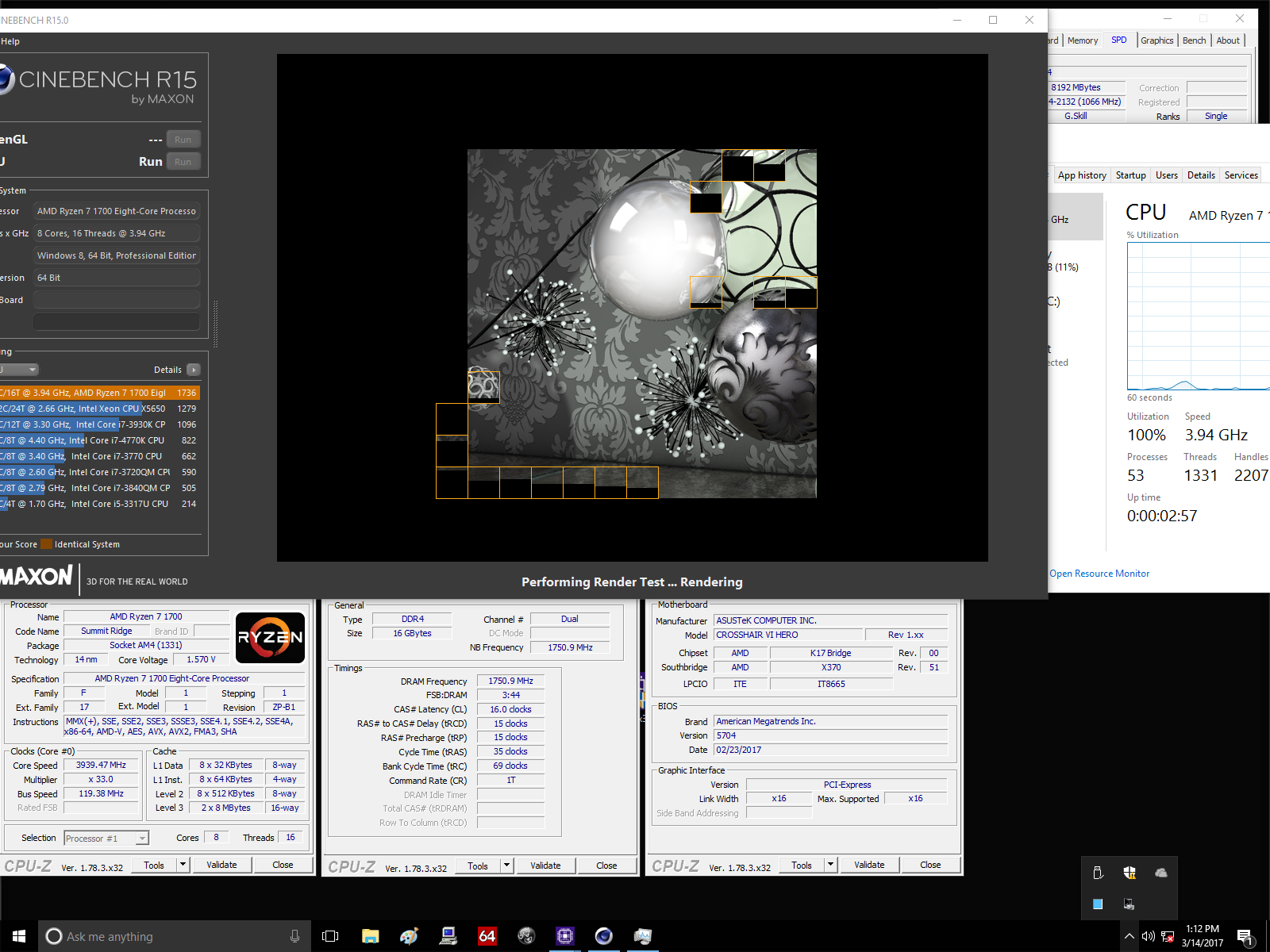
Task: Switch to Task Manager taskbar icon
Action: pos(642,936)
